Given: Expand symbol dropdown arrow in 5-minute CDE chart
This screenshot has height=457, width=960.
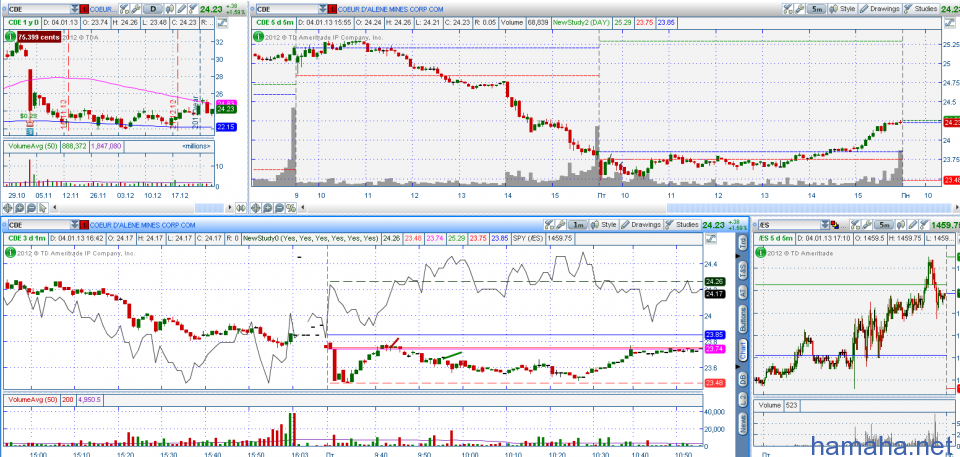Looking at the screenshot, I should pyautogui.click(x=323, y=9).
